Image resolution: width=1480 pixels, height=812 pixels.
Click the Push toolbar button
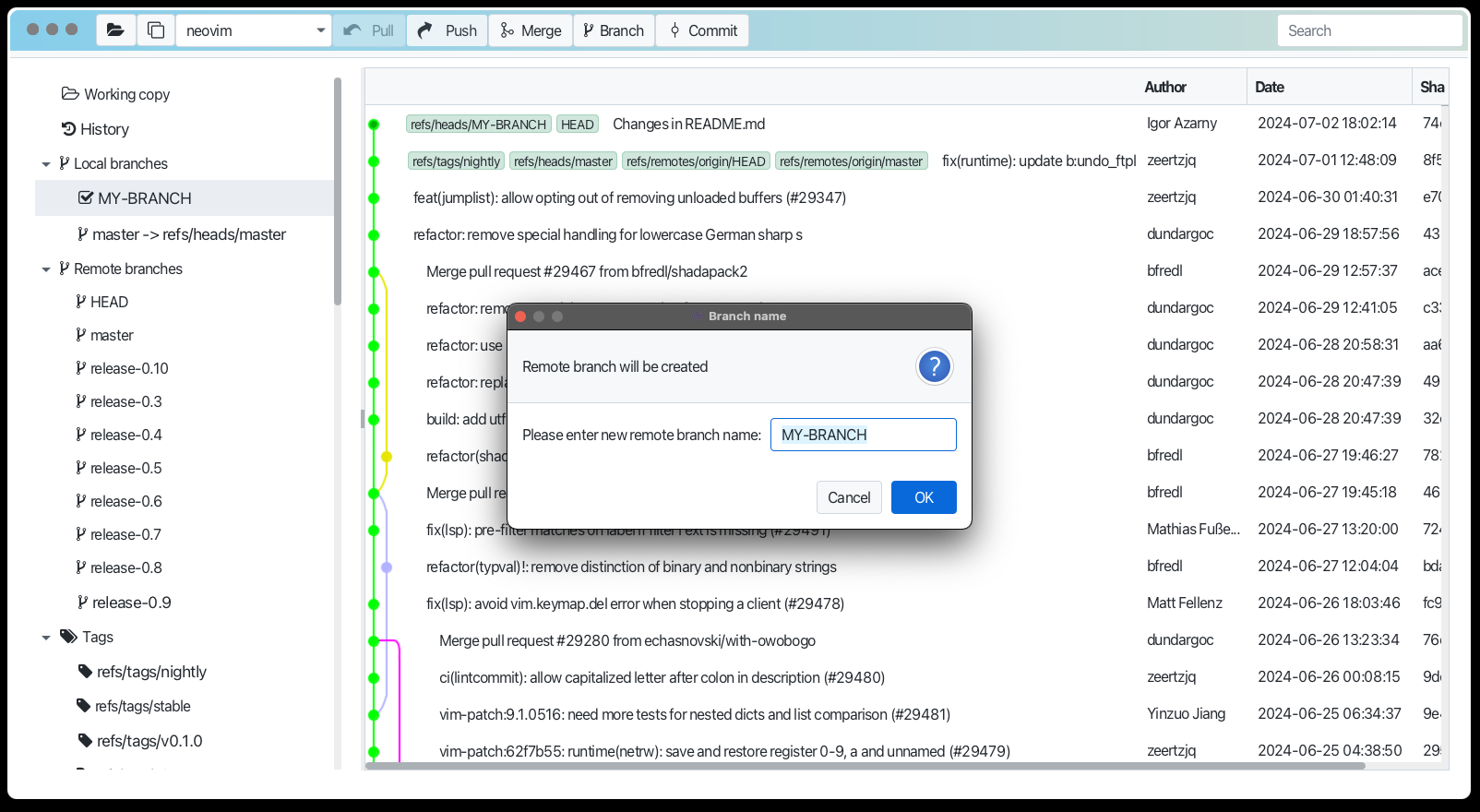pos(448,30)
